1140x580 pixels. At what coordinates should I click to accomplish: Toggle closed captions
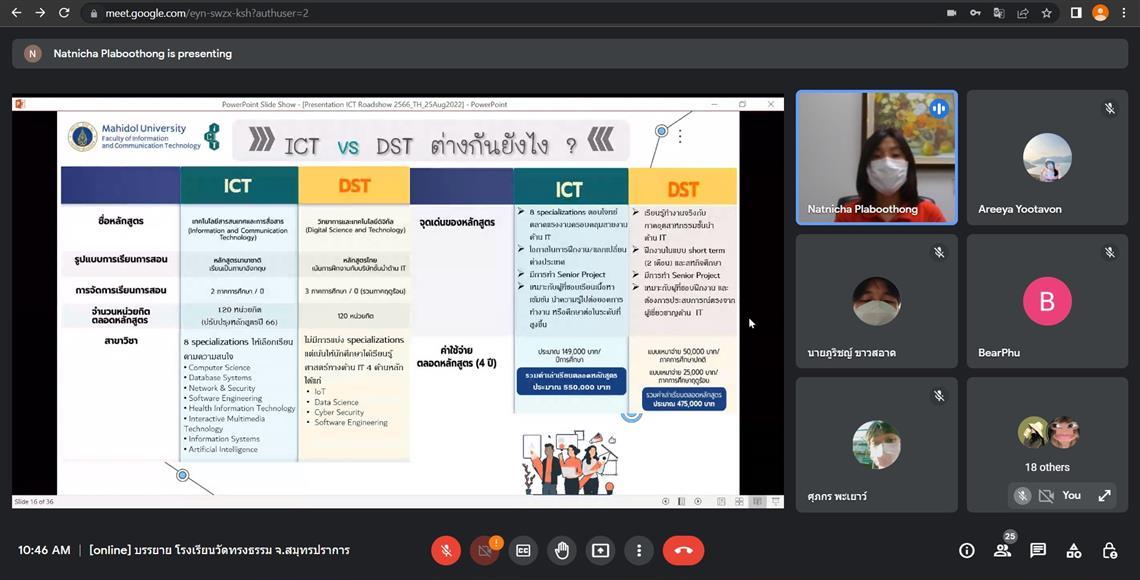coord(523,550)
